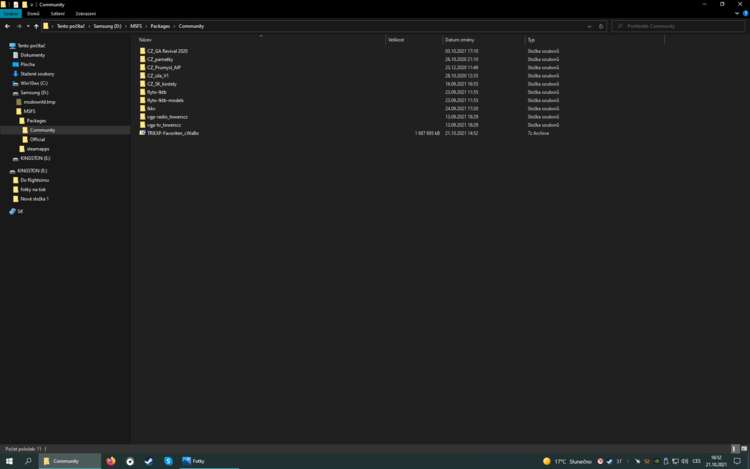Launch Steam from the taskbar
The width and height of the screenshot is (750, 469).
pos(149,461)
